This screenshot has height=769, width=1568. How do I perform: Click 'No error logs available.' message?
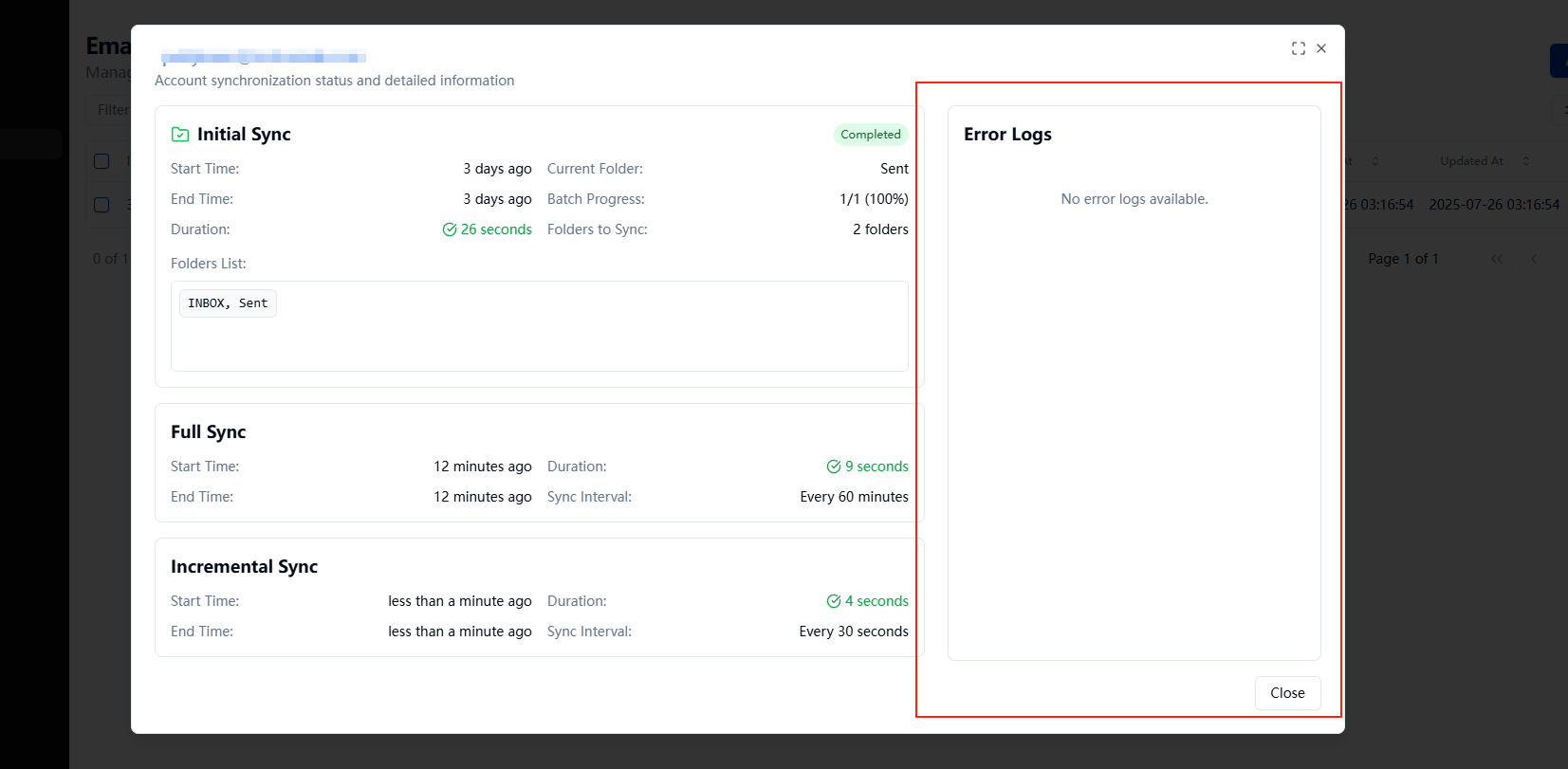pyautogui.click(x=1134, y=199)
